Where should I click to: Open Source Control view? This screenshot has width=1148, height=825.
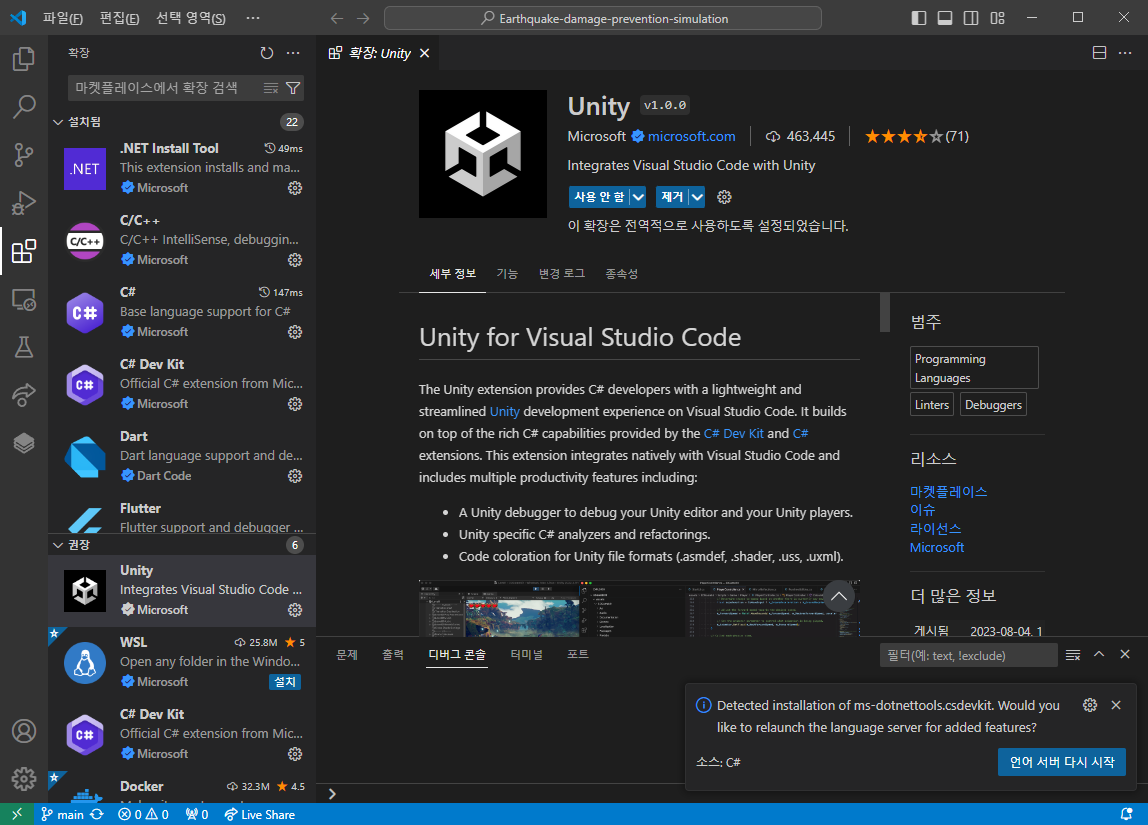[23, 154]
